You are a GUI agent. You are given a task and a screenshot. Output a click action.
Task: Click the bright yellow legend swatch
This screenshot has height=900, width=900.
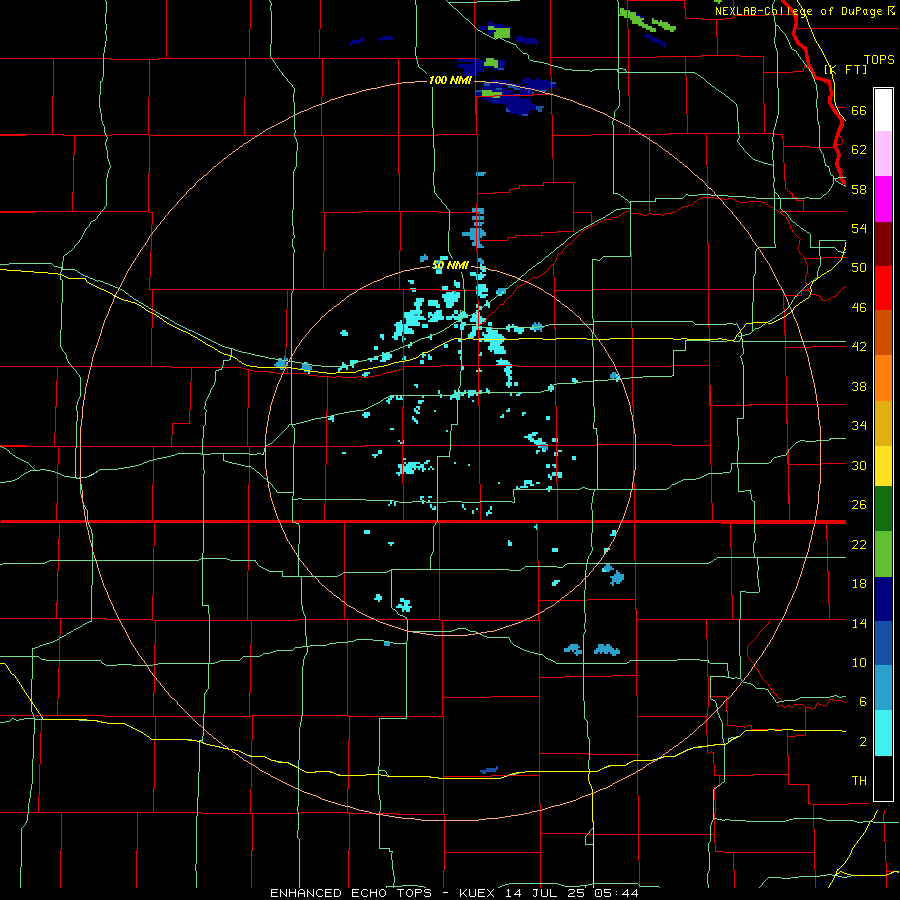tap(883, 466)
